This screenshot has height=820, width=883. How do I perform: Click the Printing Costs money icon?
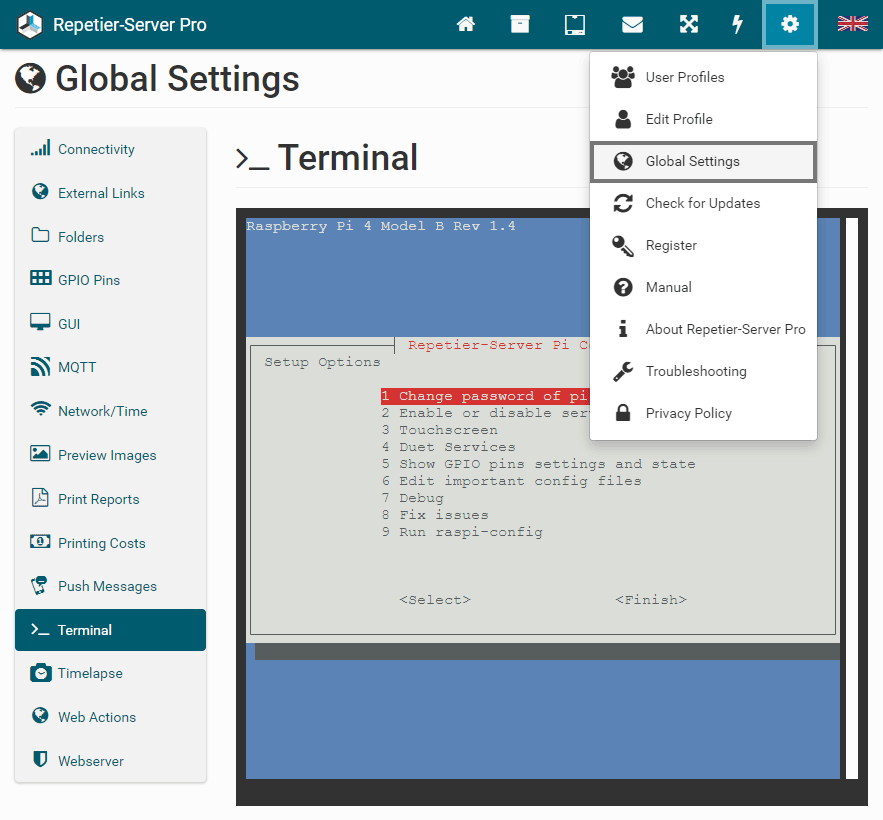[x=40, y=542]
